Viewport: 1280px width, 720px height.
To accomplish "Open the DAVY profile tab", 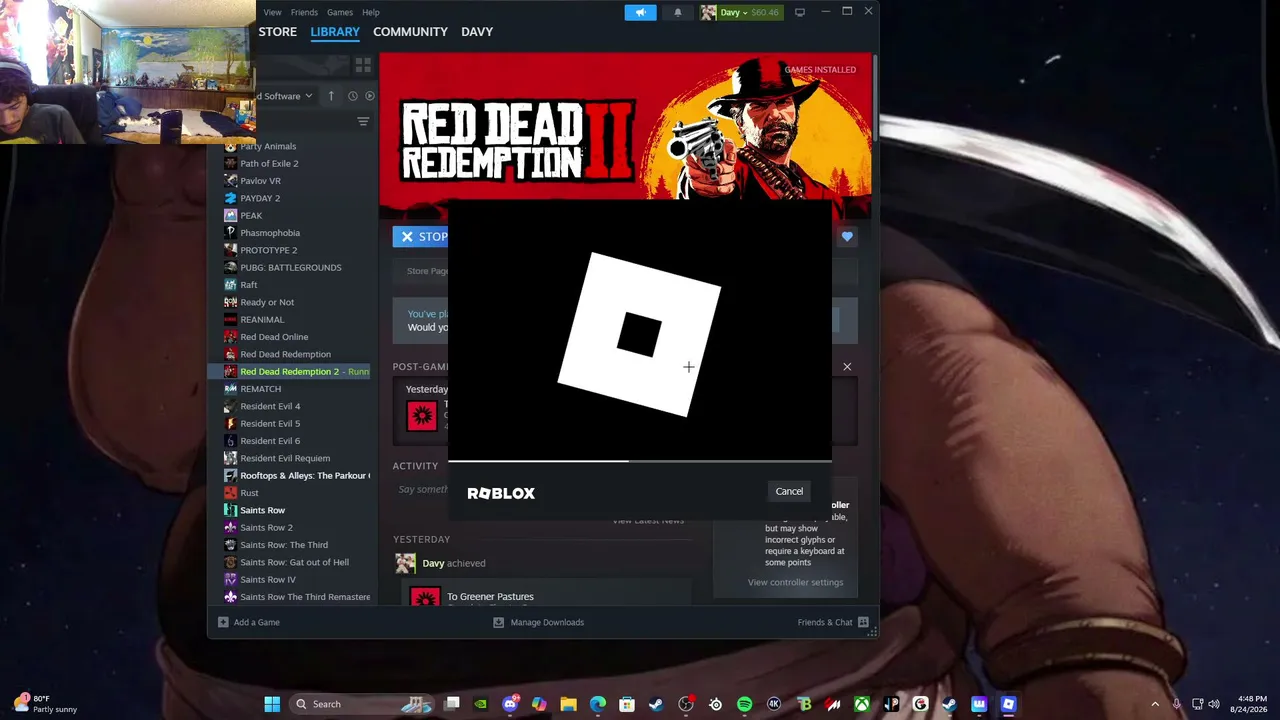I will (477, 32).
